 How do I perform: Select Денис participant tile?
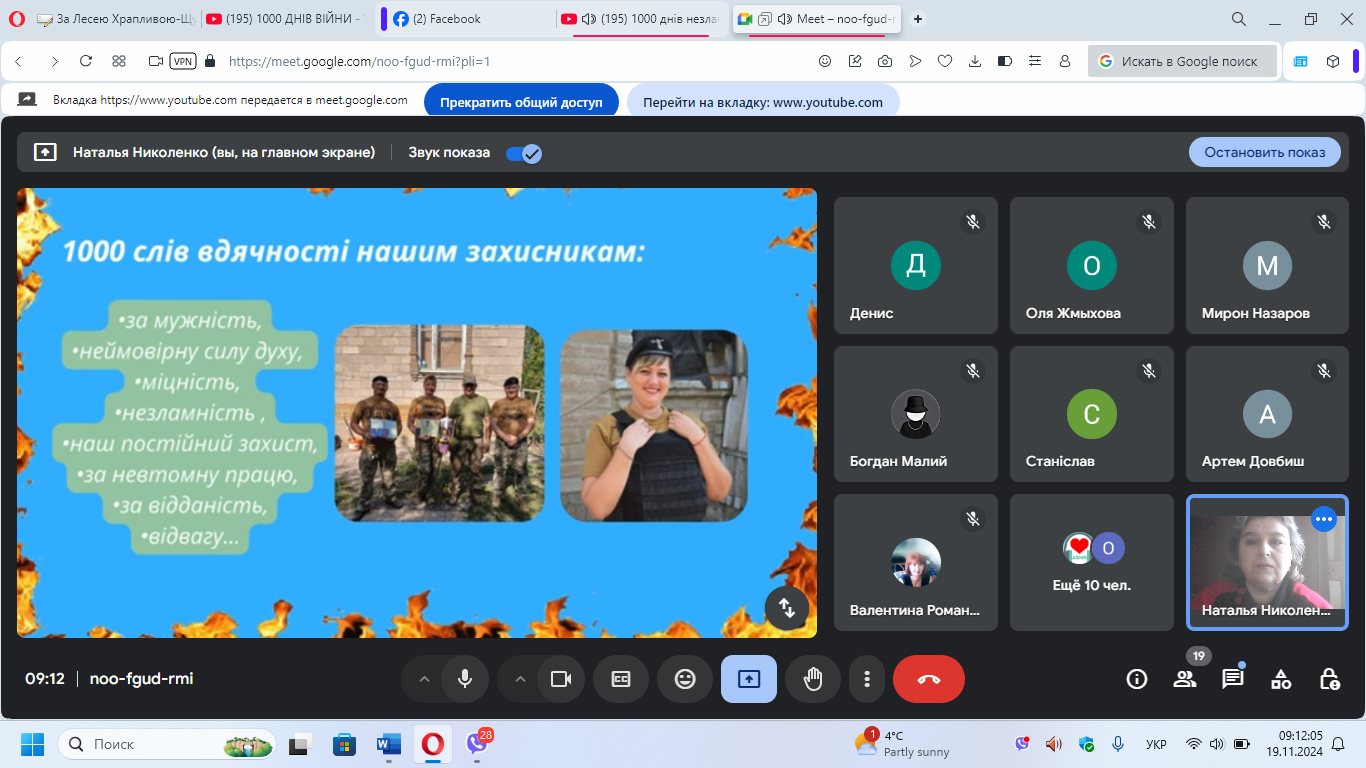click(x=916, y=265)
